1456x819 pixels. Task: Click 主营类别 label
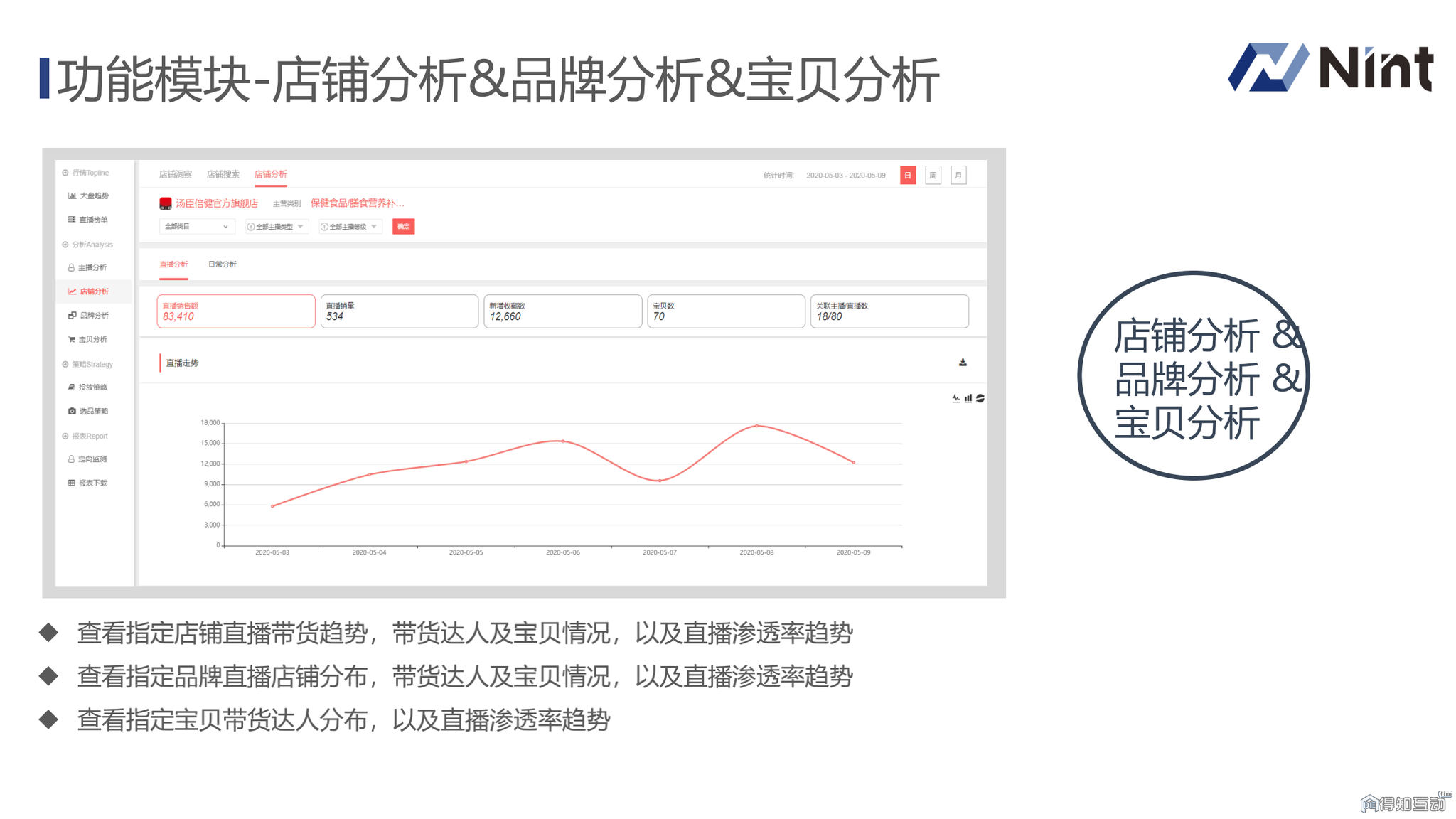point(287,204)
